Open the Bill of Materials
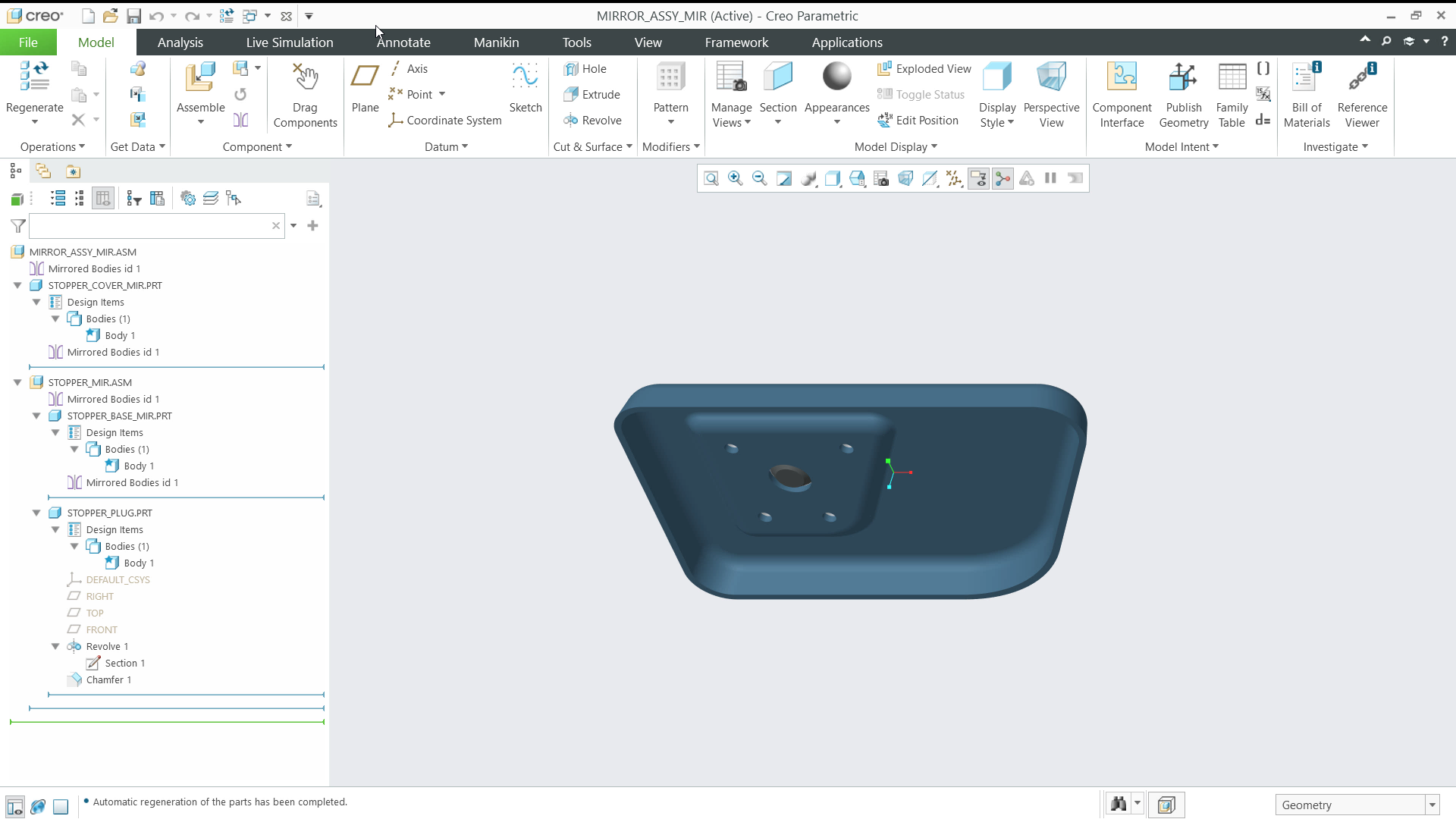1456x819 pixels. pyautogui.click(x=1306, y=94)
